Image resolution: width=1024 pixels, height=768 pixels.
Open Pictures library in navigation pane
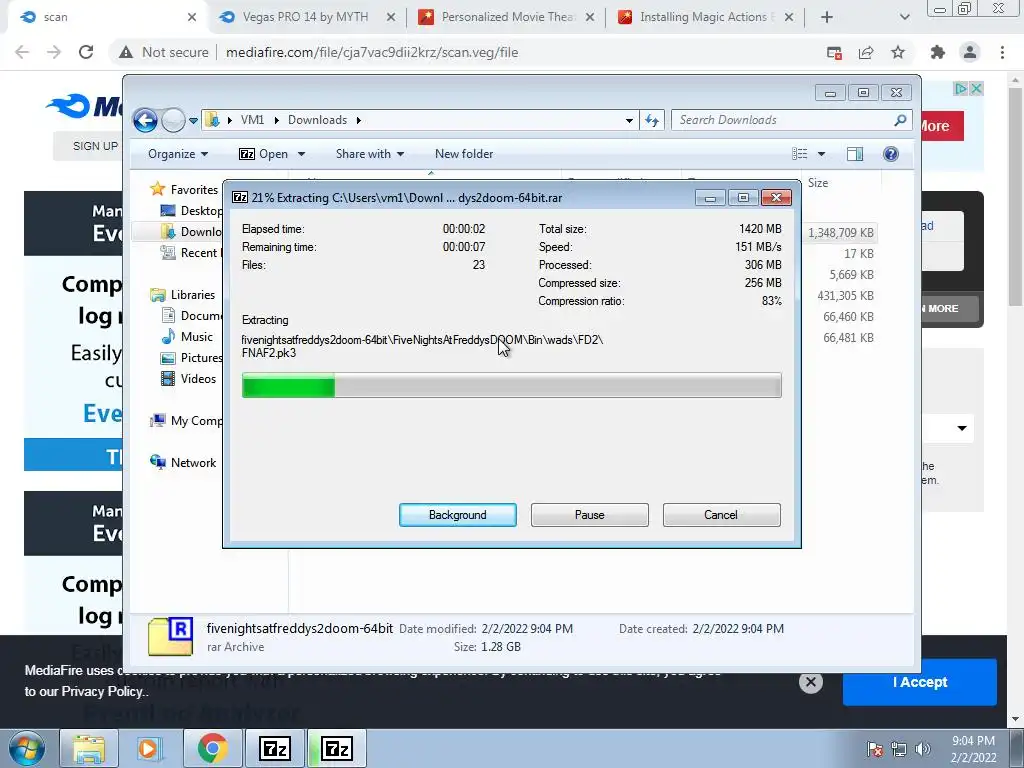pyautogui.click(x=191, y=357)
